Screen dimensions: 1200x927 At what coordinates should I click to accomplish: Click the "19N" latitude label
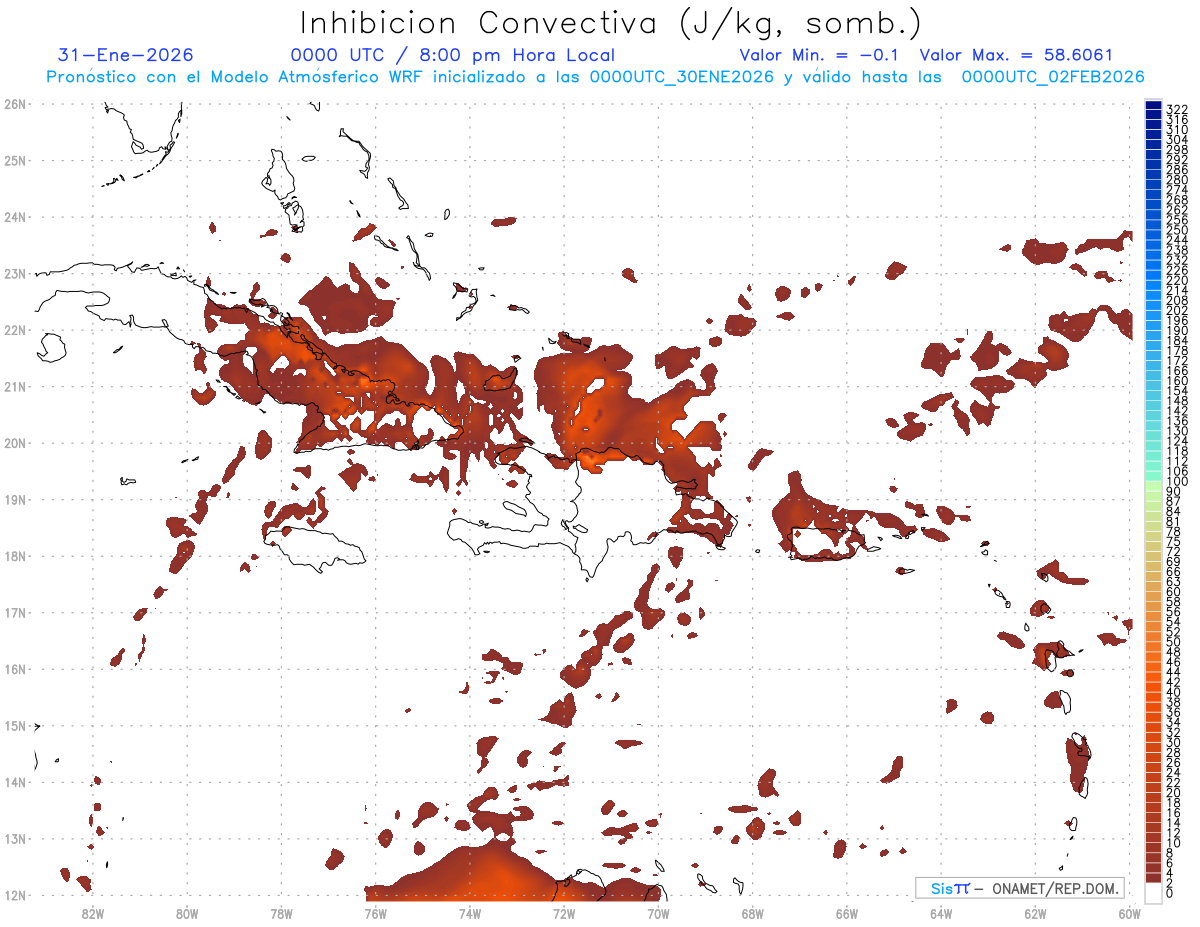[14, 499]
